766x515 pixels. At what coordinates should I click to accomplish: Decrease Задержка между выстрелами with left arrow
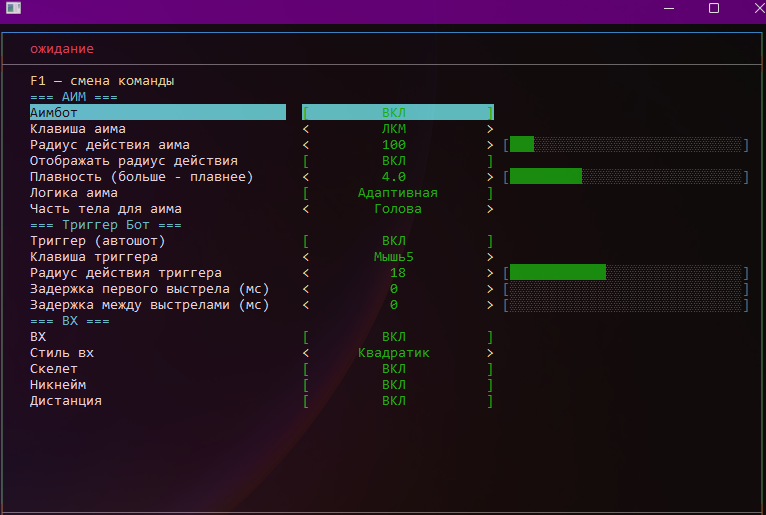[306, 305]
